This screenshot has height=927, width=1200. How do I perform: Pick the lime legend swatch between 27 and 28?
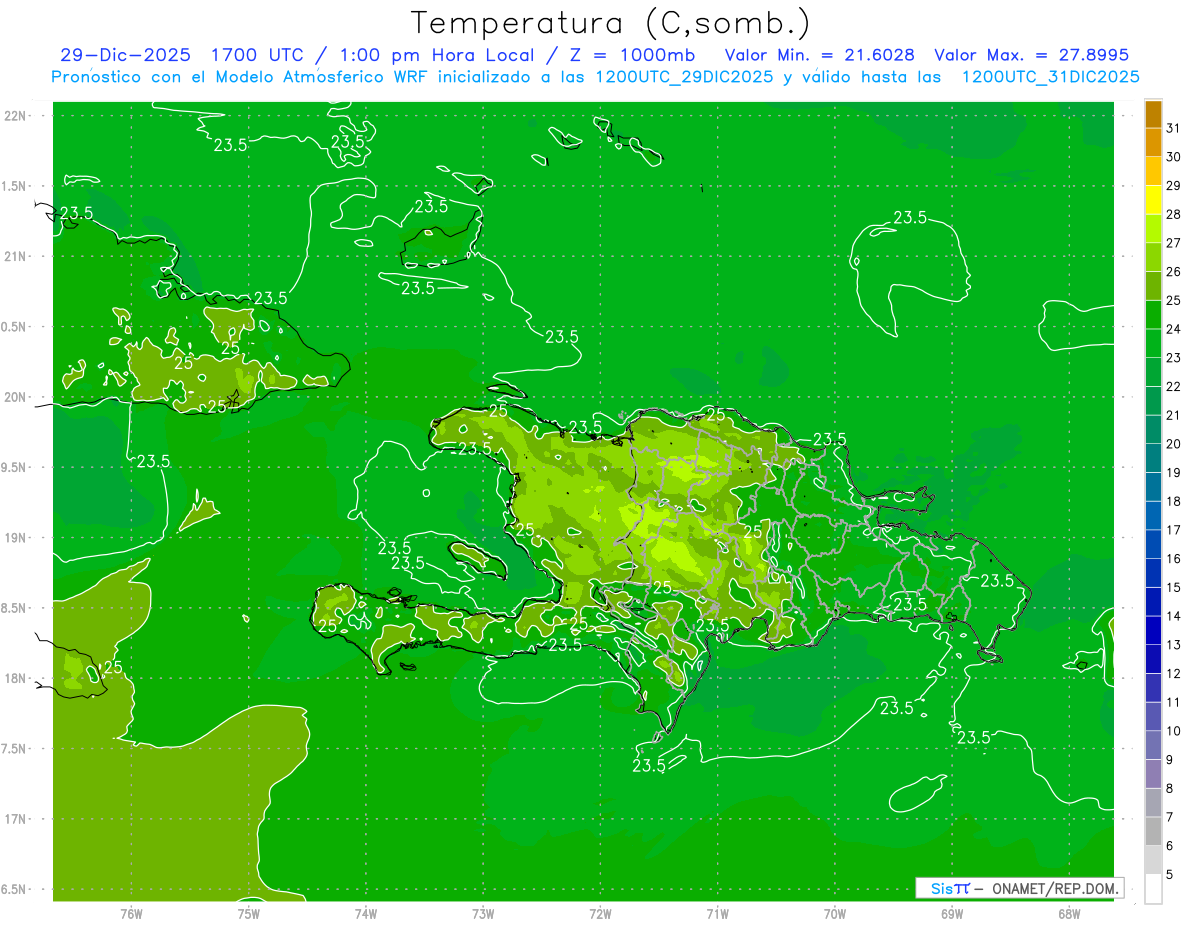coord(1153,229)
